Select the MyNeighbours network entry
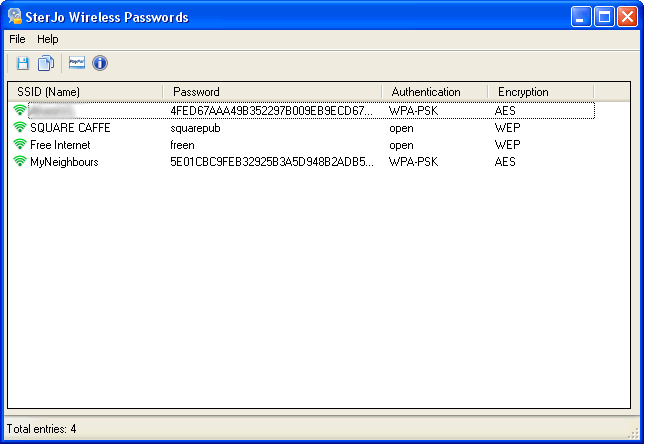Screen dimensions: 645x445 [x=64, y=162]
